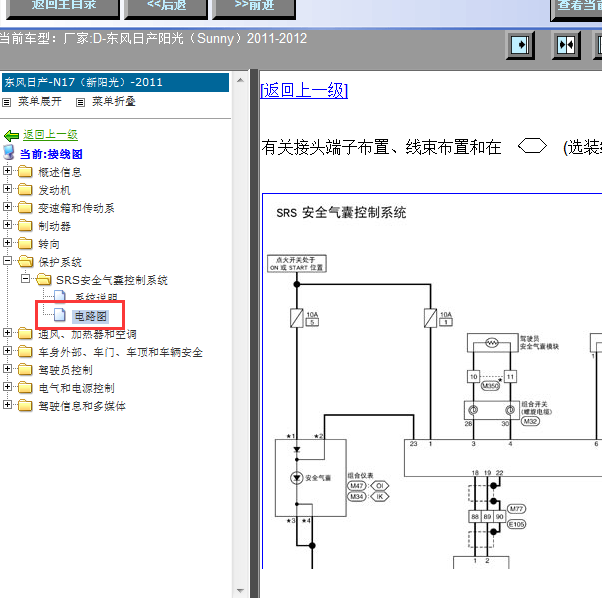The width and height of the screenshot is (602, 598).
Task: Click the 电路图 document icon
Action: 60,314
